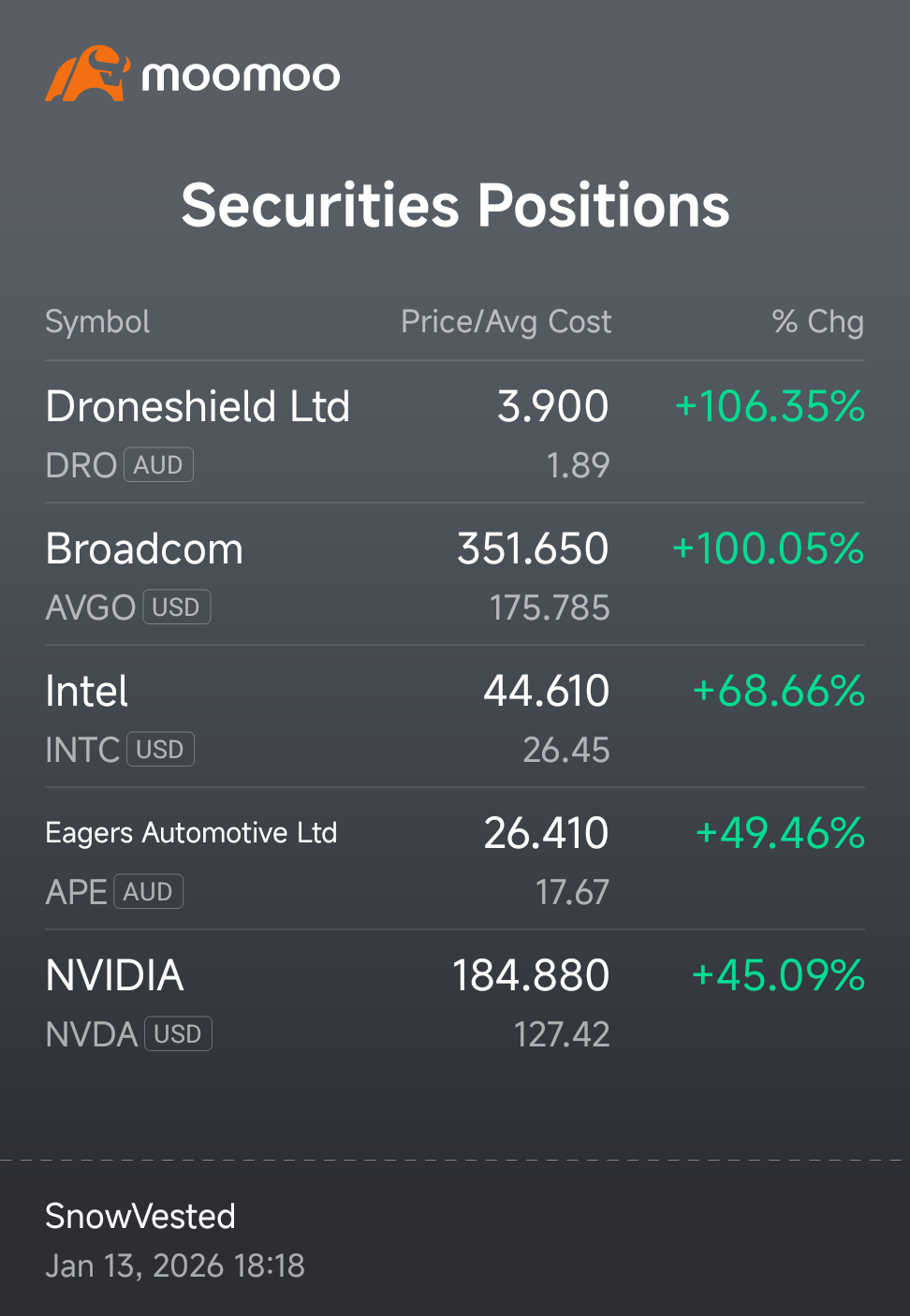
Task: Click the +100.05% Broadcom change value
Action: [769, 549]
